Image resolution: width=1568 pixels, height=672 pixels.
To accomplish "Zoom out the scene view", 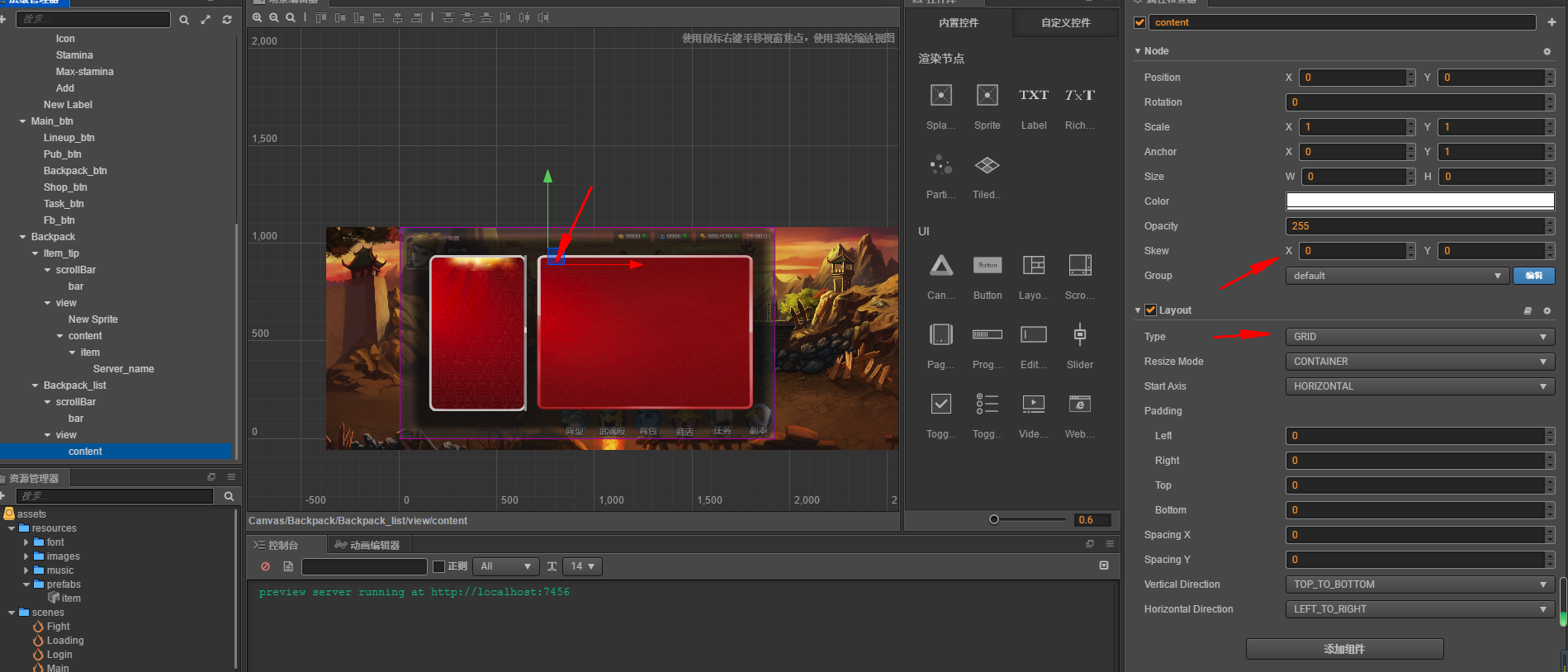I will [274, 17].
